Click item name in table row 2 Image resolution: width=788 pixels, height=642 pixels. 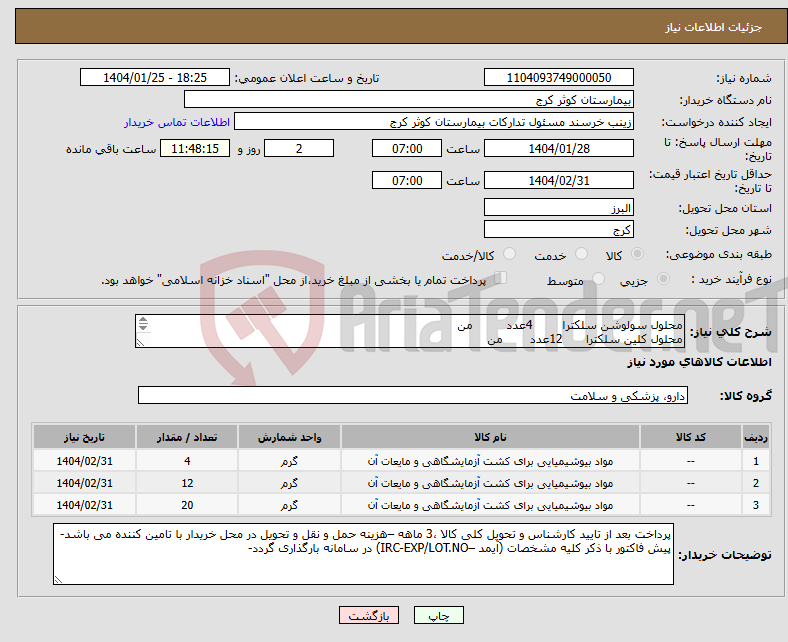490,483
